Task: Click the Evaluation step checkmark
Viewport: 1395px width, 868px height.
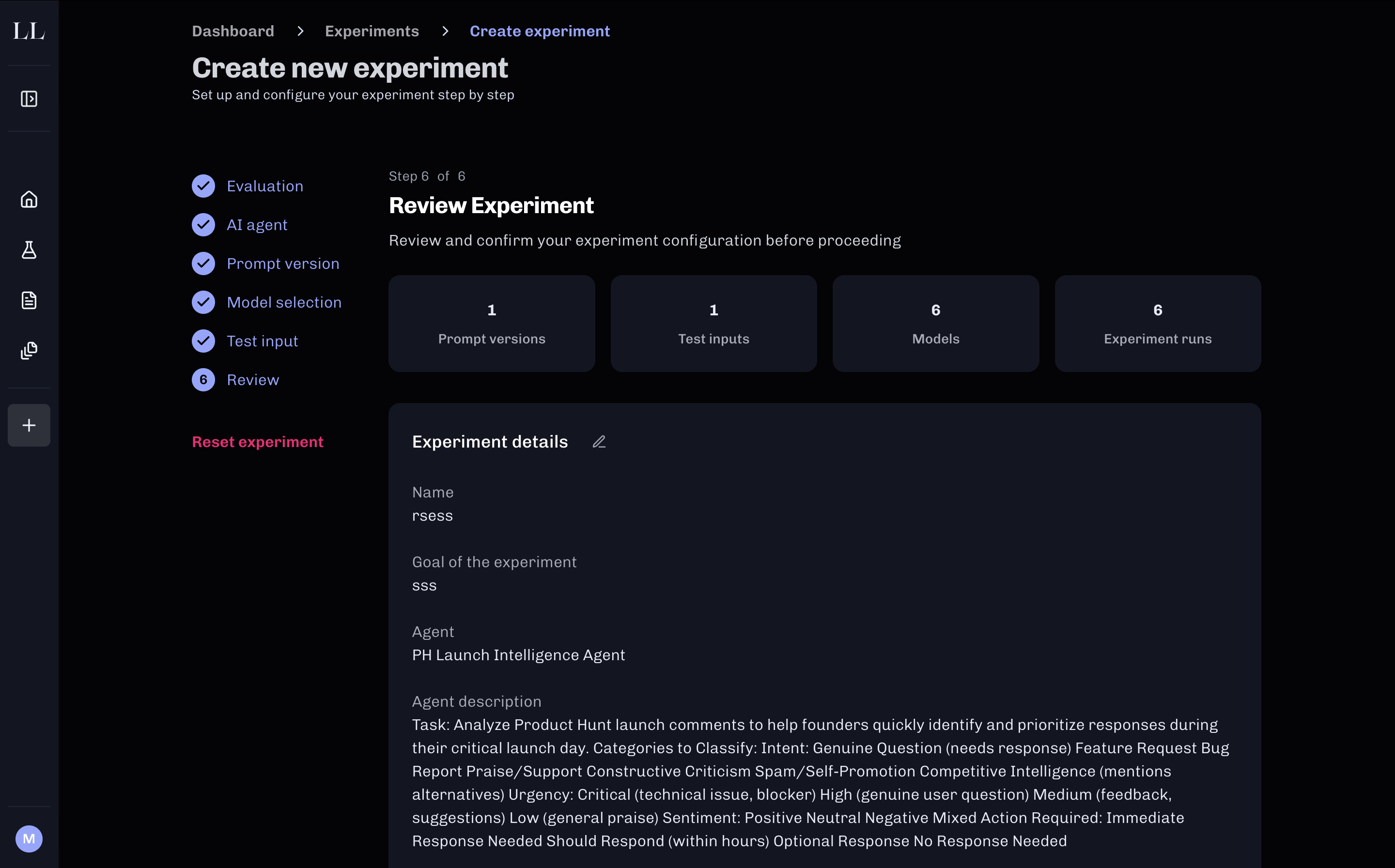Action: [x=203, y=186]
